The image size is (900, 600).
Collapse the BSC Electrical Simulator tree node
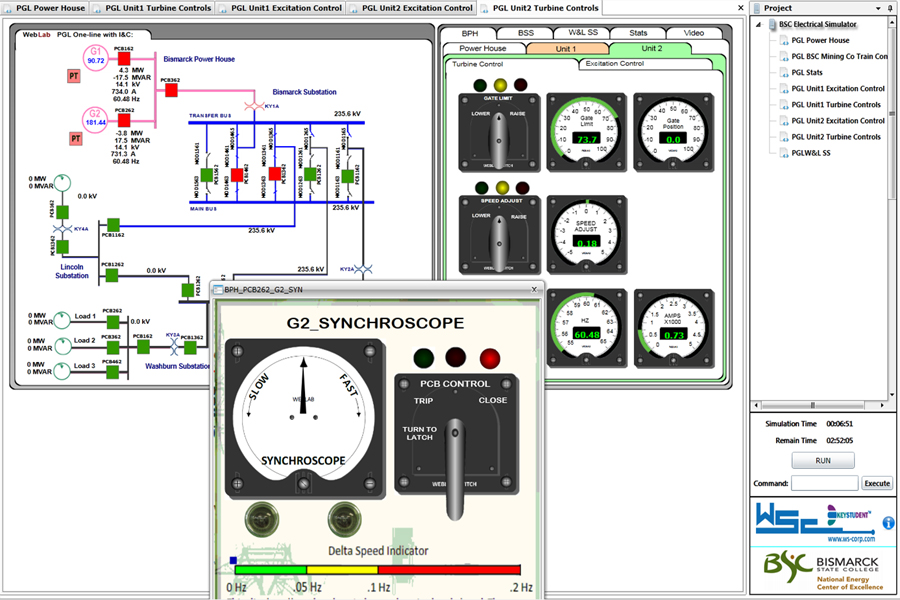[x=759, y=25]
